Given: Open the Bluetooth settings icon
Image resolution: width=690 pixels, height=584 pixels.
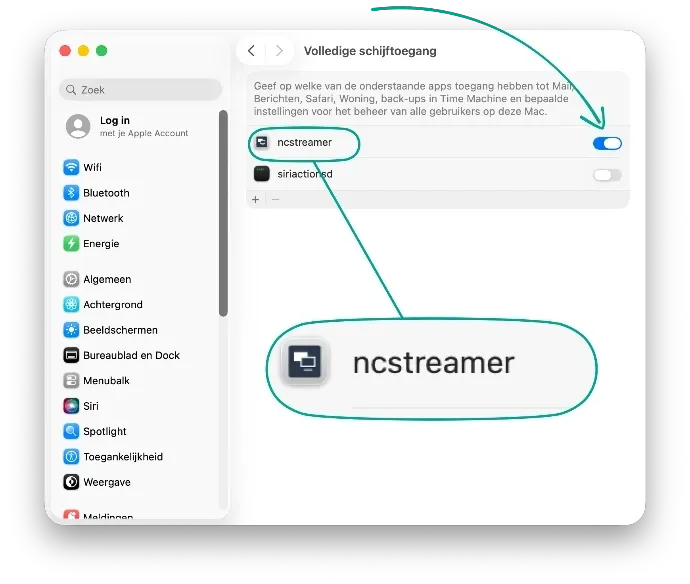Looking at the screenshot, I should click(x=71, y=193).
